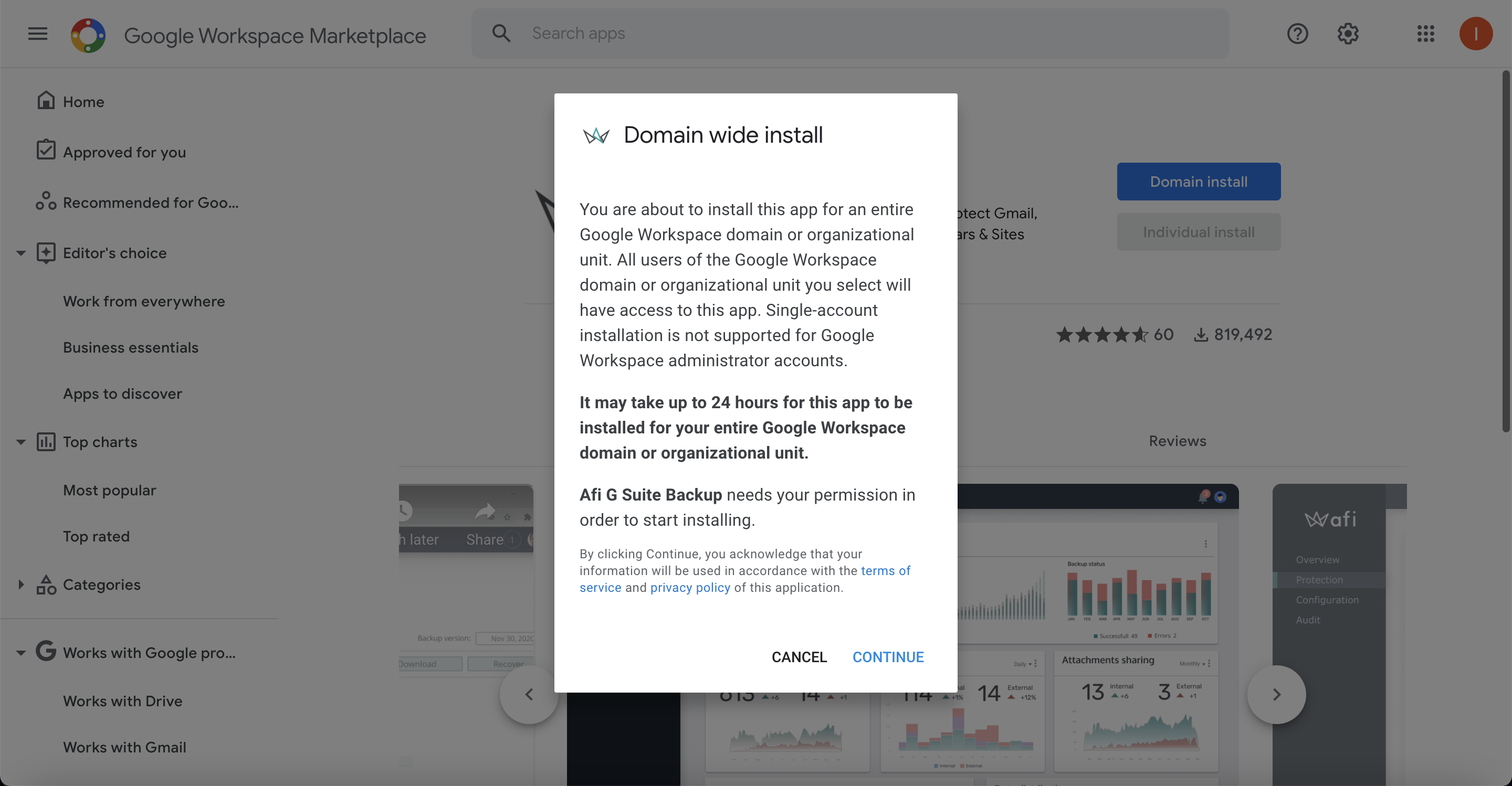This screenshot has height=786, width=1512.
Task: Open the account avatar menu
Action: (1476, 34)
